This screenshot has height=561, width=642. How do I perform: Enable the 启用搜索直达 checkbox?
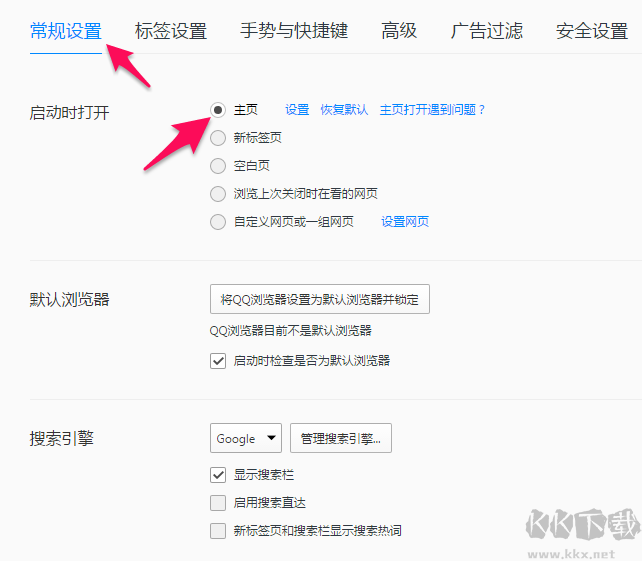(218, 503)
